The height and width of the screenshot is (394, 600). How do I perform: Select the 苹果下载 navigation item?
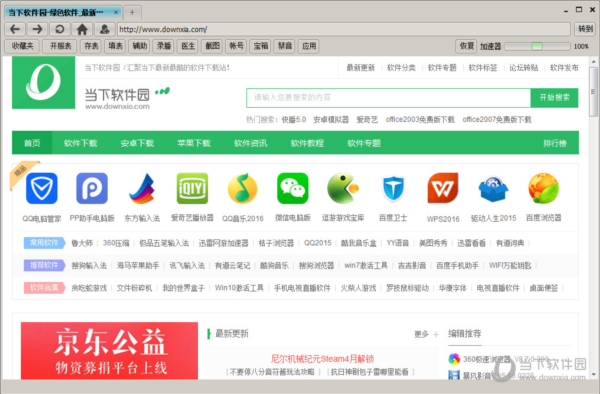(194, 143)
